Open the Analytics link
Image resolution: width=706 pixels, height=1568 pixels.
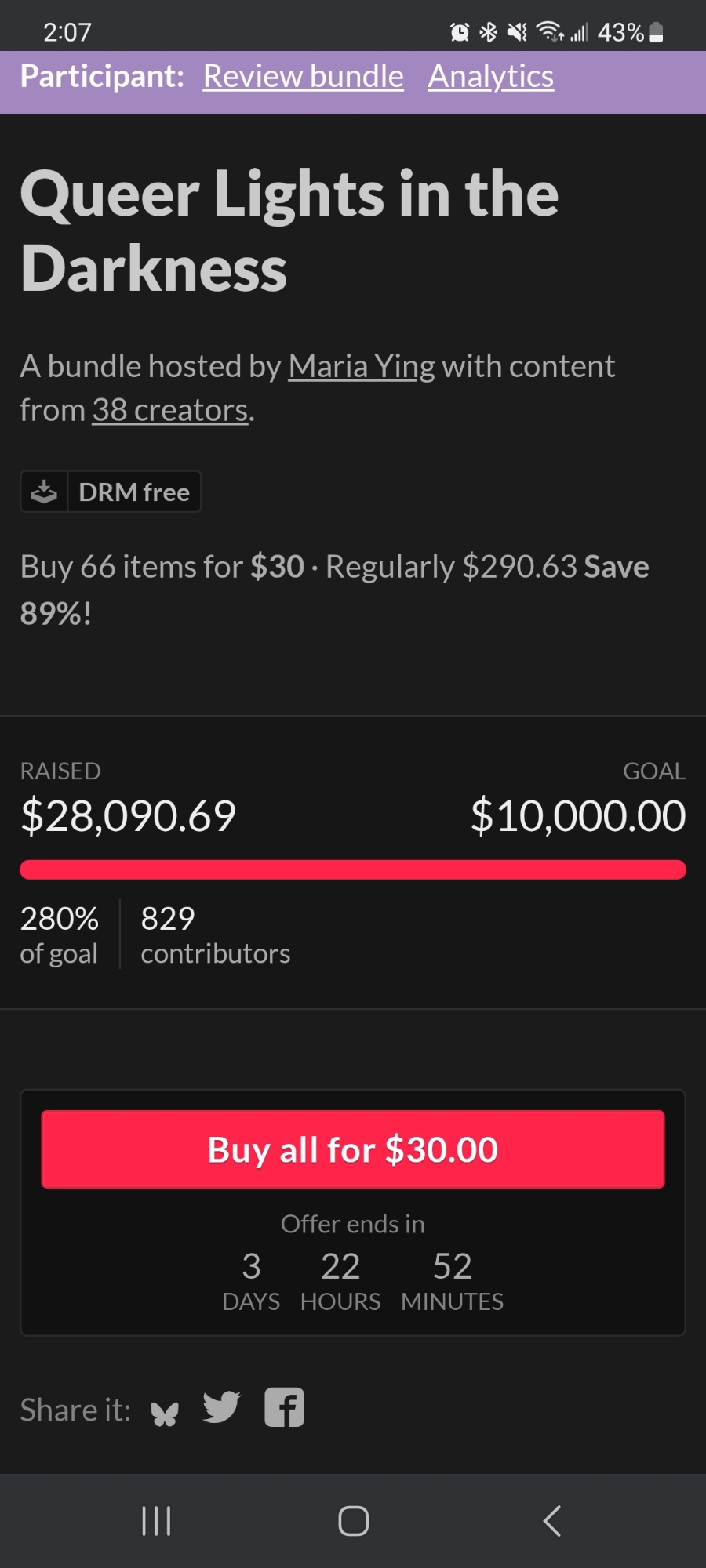pyautogui.click(x=490, y=77)
